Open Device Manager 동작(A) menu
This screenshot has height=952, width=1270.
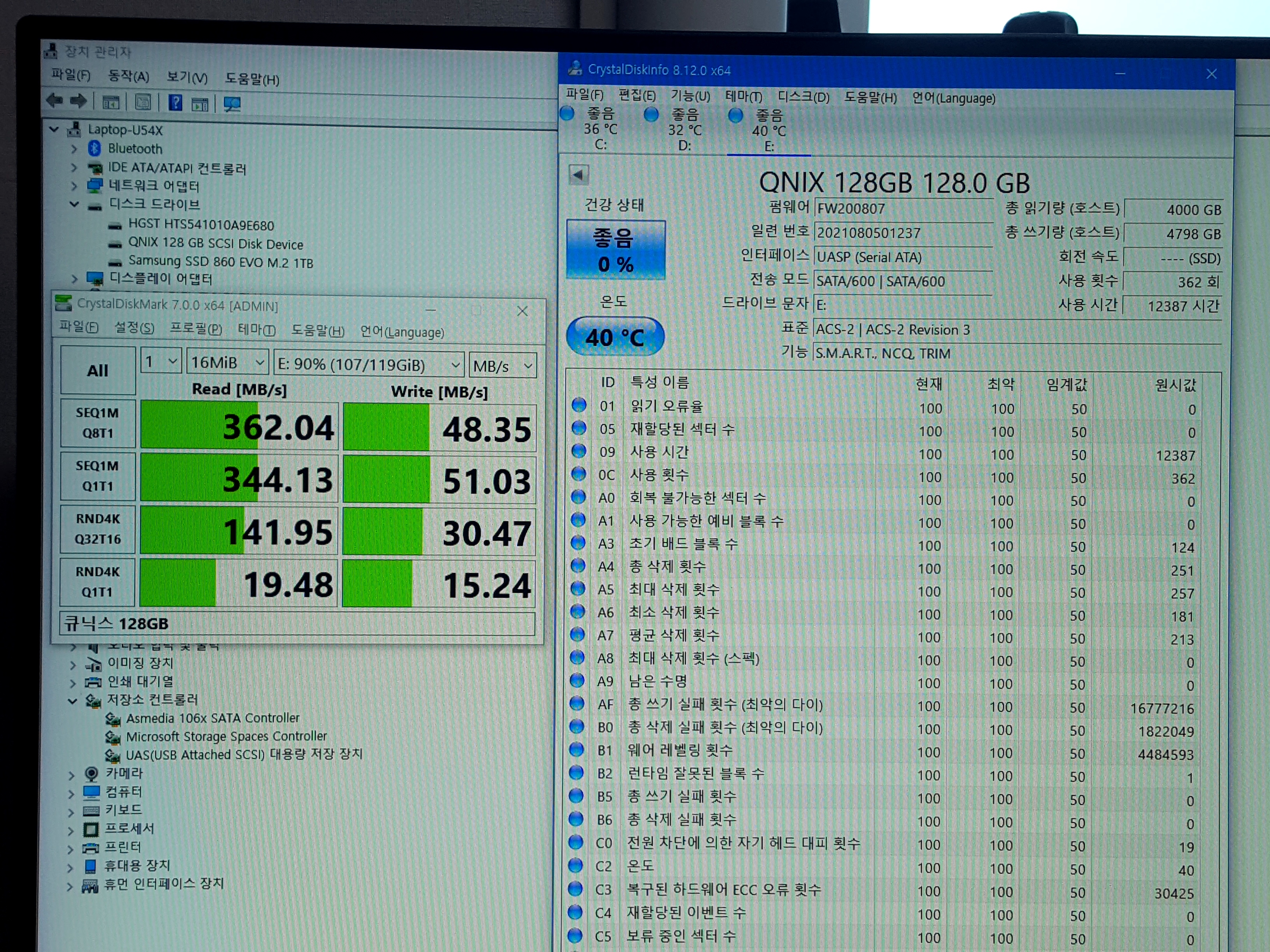129,76
